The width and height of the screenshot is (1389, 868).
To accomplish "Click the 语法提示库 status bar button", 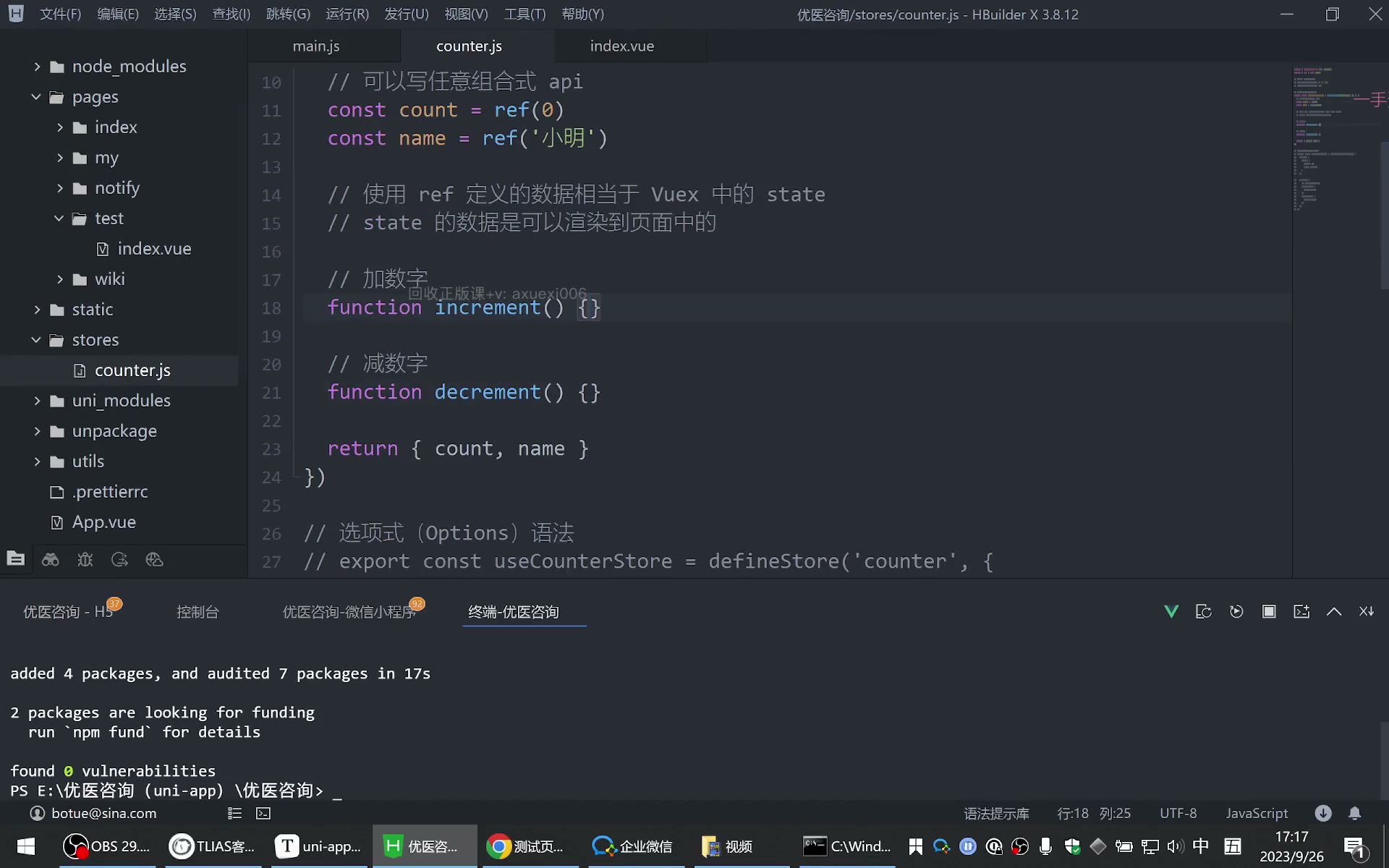I will 996,814.
